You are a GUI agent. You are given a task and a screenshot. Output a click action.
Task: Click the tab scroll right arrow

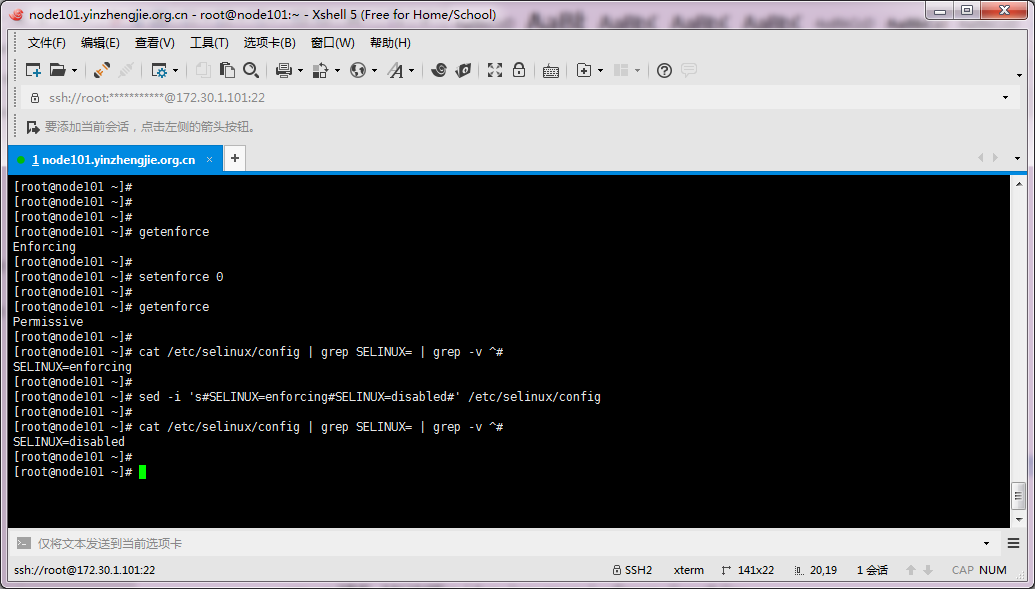995,158
